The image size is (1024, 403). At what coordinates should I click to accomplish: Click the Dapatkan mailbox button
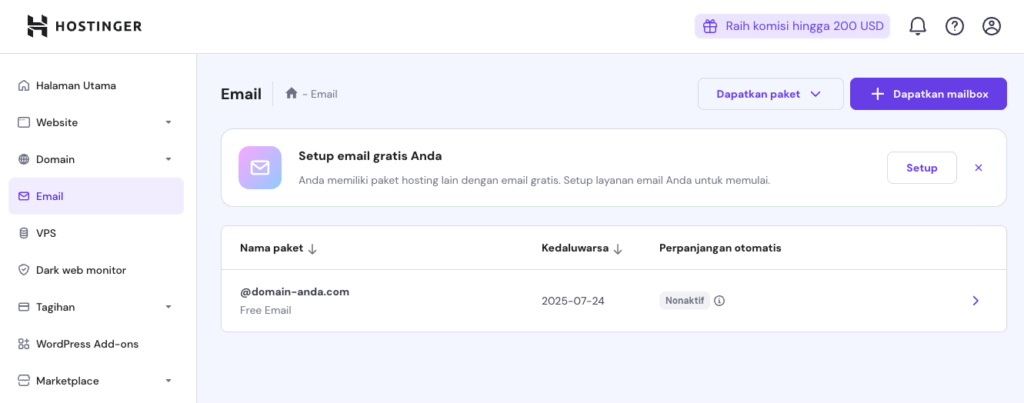tap(928, 94)
